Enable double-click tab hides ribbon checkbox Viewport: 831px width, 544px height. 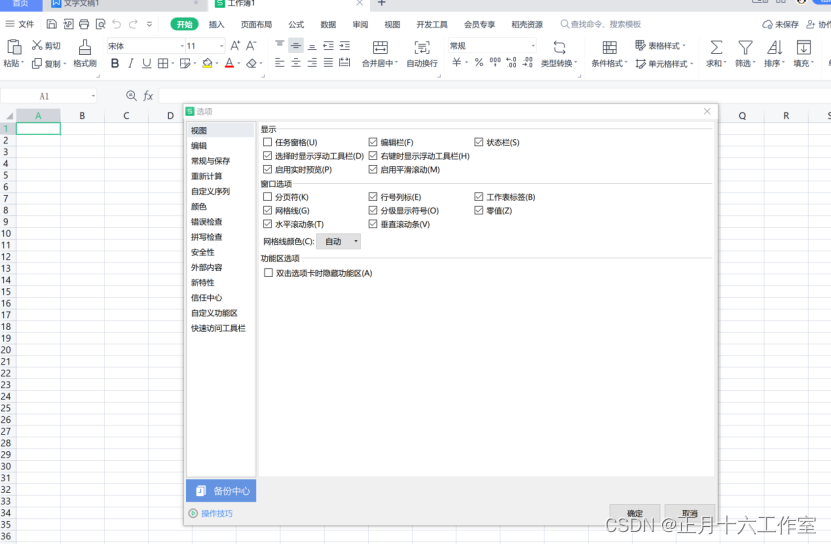point(268,273)
